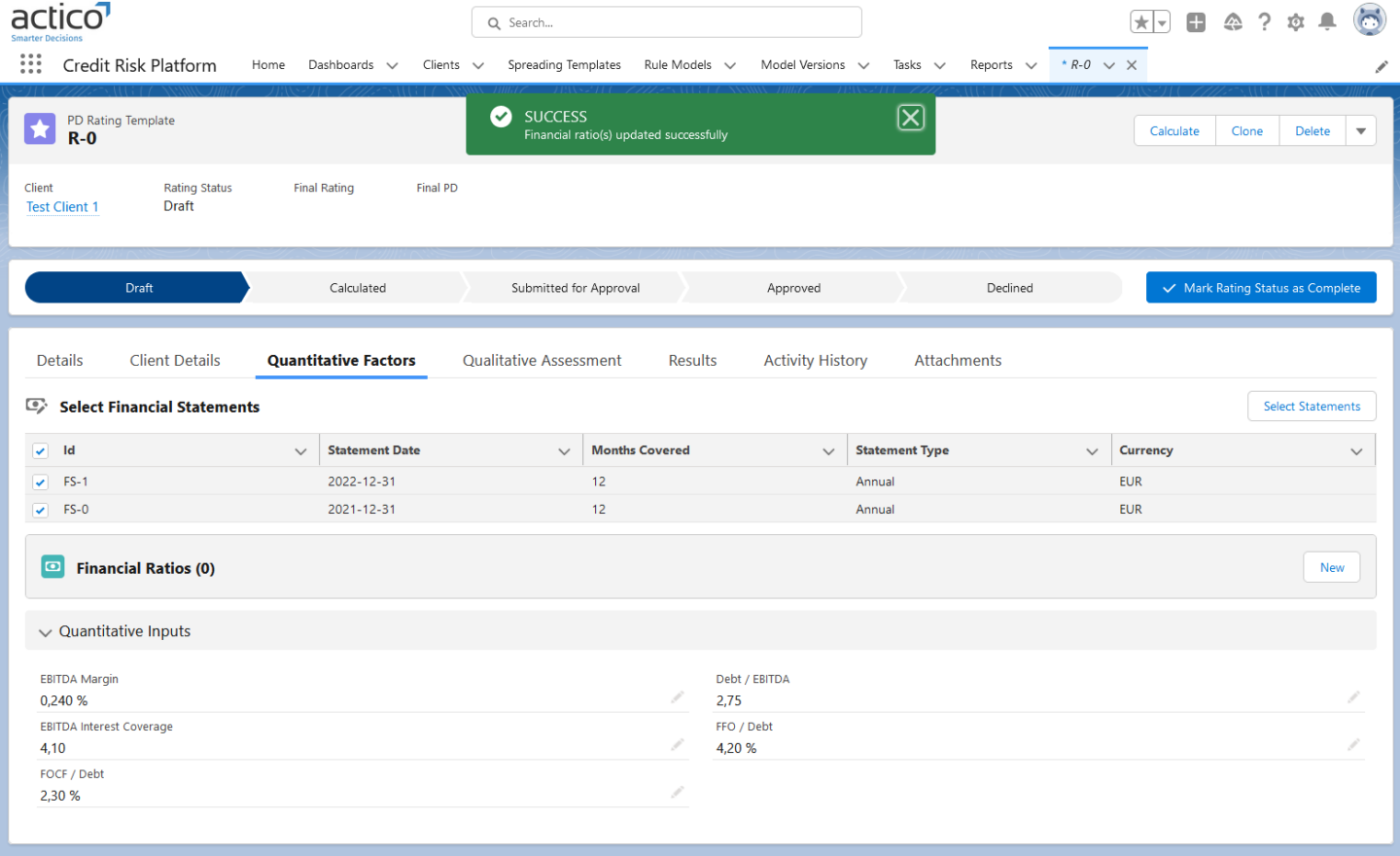Open the Test Client 1 link

tap(61, 206)
